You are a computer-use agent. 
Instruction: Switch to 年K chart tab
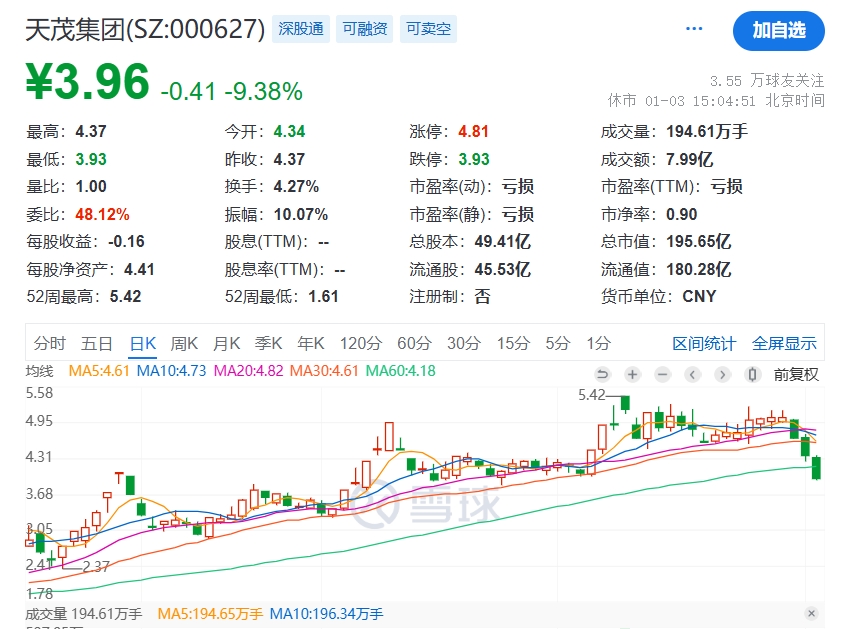pos(311,343)
